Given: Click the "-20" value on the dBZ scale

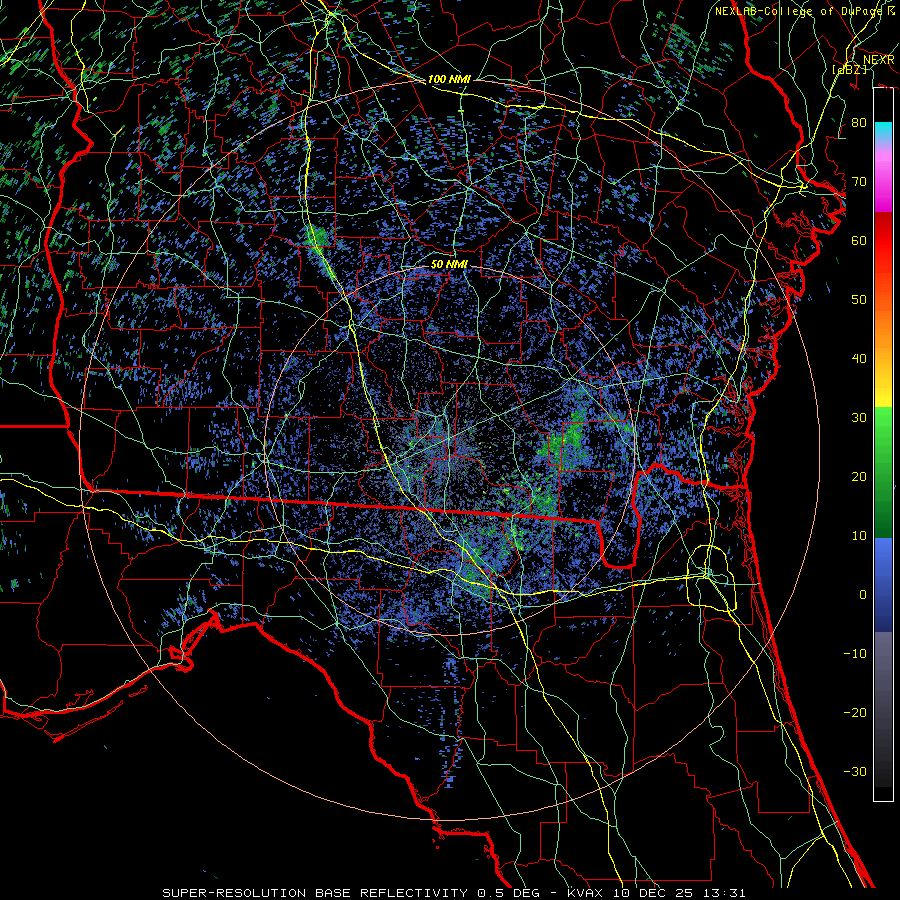Looking at the screenshot, I should [x=855, y=712].
